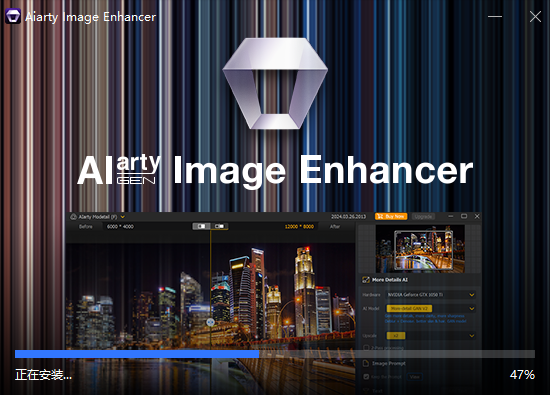Click the "47%" progress percentage
550x395 pixels.
click(x=522, y=375)
